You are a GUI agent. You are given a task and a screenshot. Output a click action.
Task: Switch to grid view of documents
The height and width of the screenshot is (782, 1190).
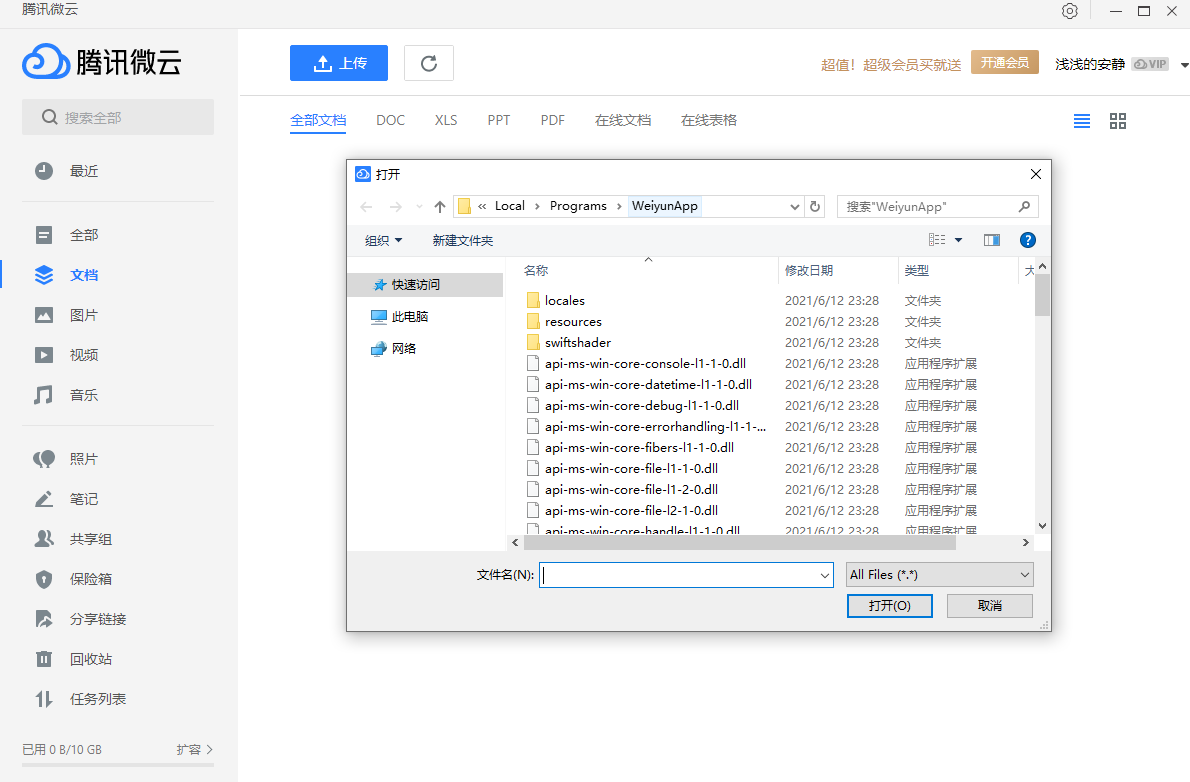[x=1118, y=120]
